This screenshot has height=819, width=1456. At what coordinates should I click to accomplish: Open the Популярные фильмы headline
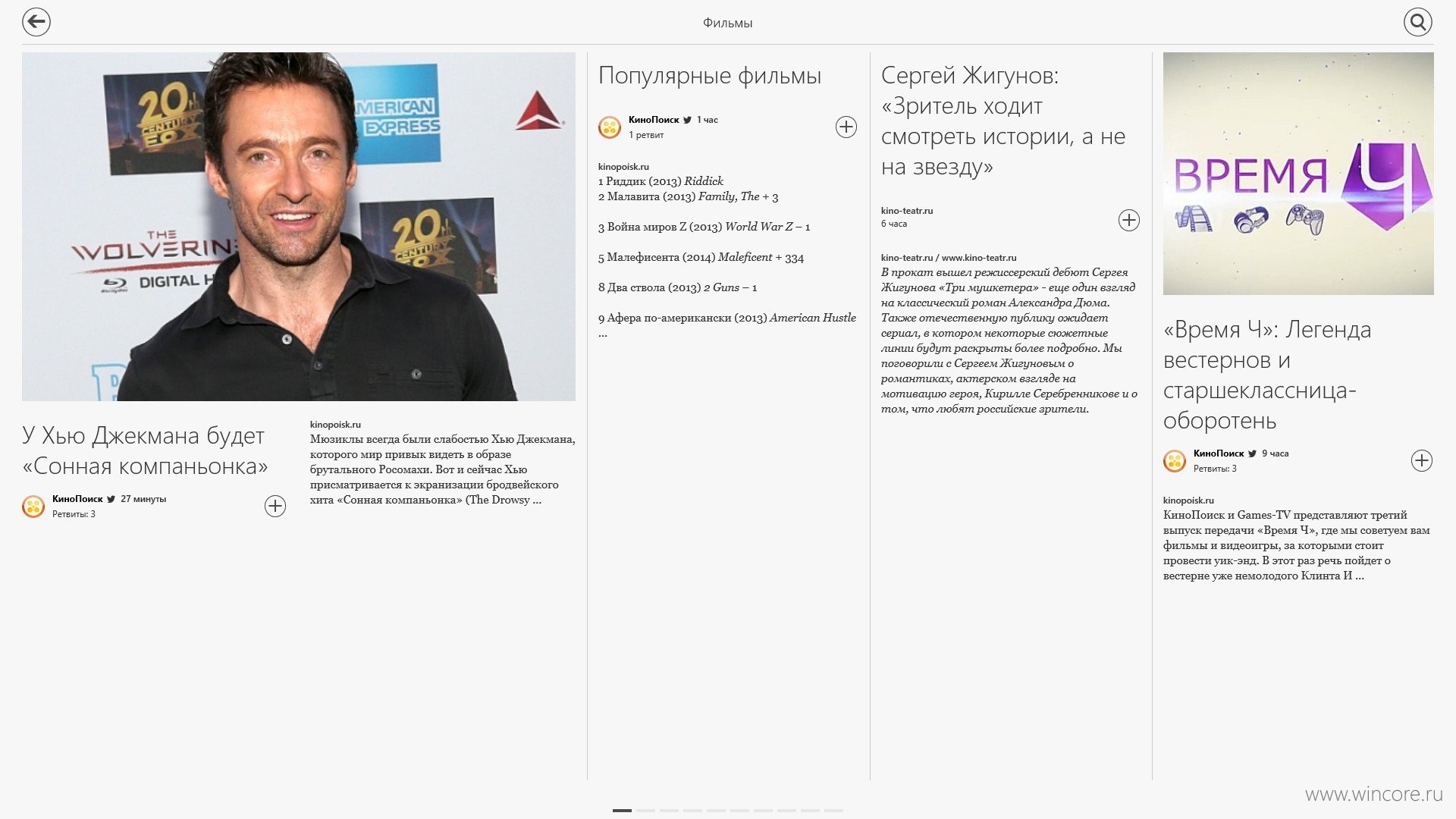click(x=710, y=75)
